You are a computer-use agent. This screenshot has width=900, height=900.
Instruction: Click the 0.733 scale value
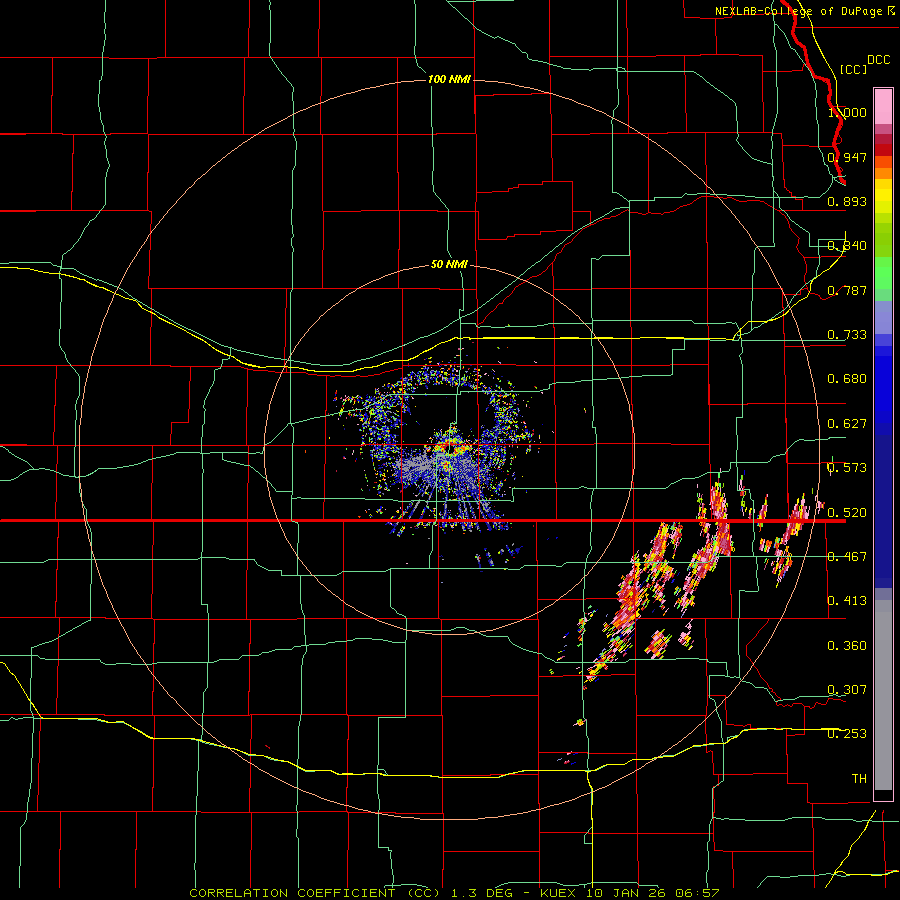(847, 335)
